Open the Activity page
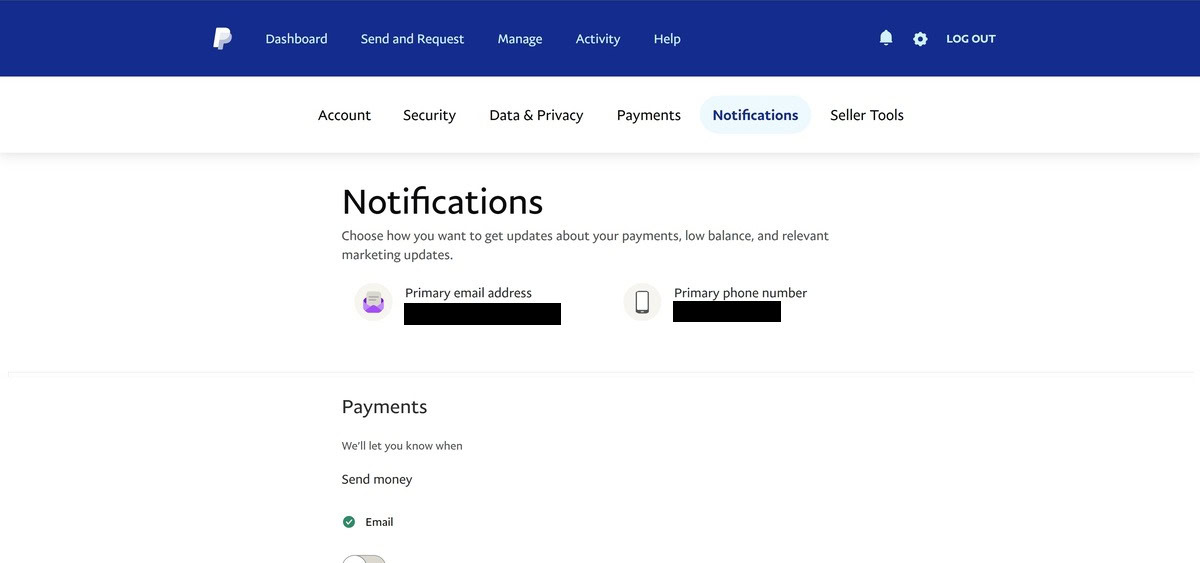The height and width of the screenshot is (563, 1200). [x=598, y=39]
